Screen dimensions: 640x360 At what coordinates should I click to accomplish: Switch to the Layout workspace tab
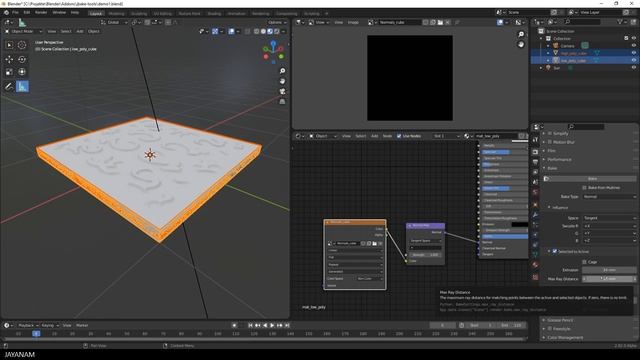96,13
